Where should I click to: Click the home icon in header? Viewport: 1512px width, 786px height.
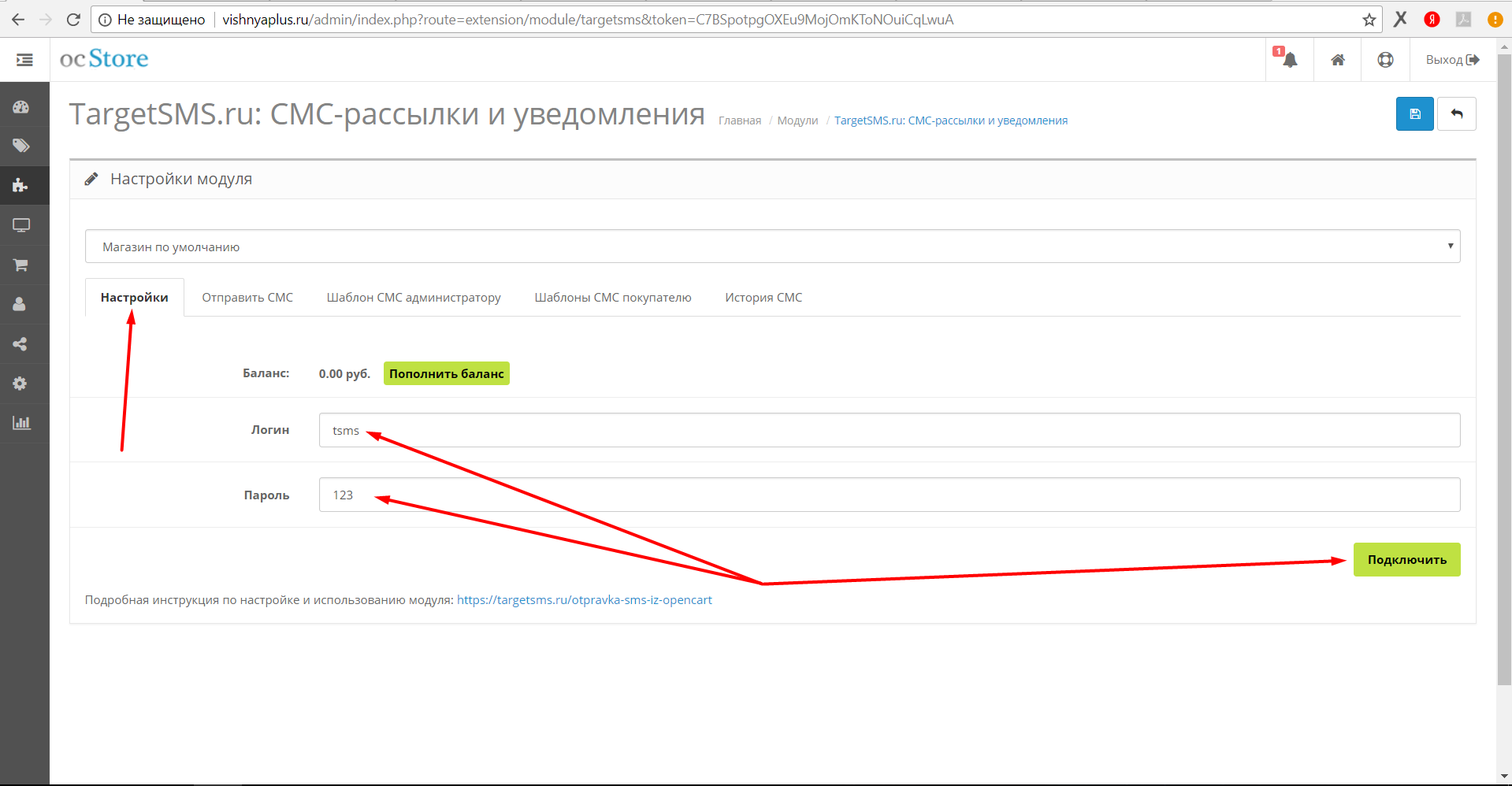(x=1337, y=60)
